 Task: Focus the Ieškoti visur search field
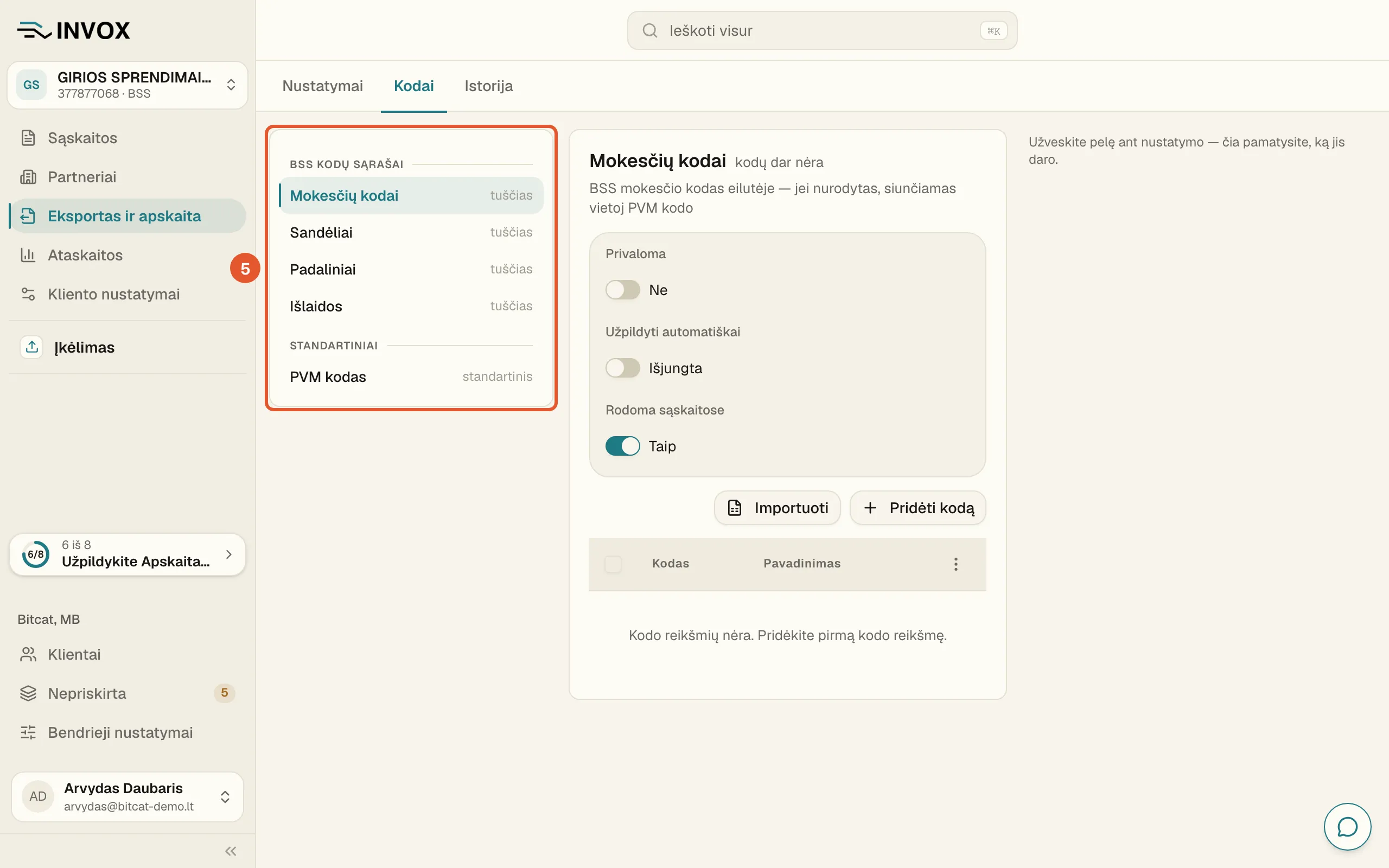point(822,30)
